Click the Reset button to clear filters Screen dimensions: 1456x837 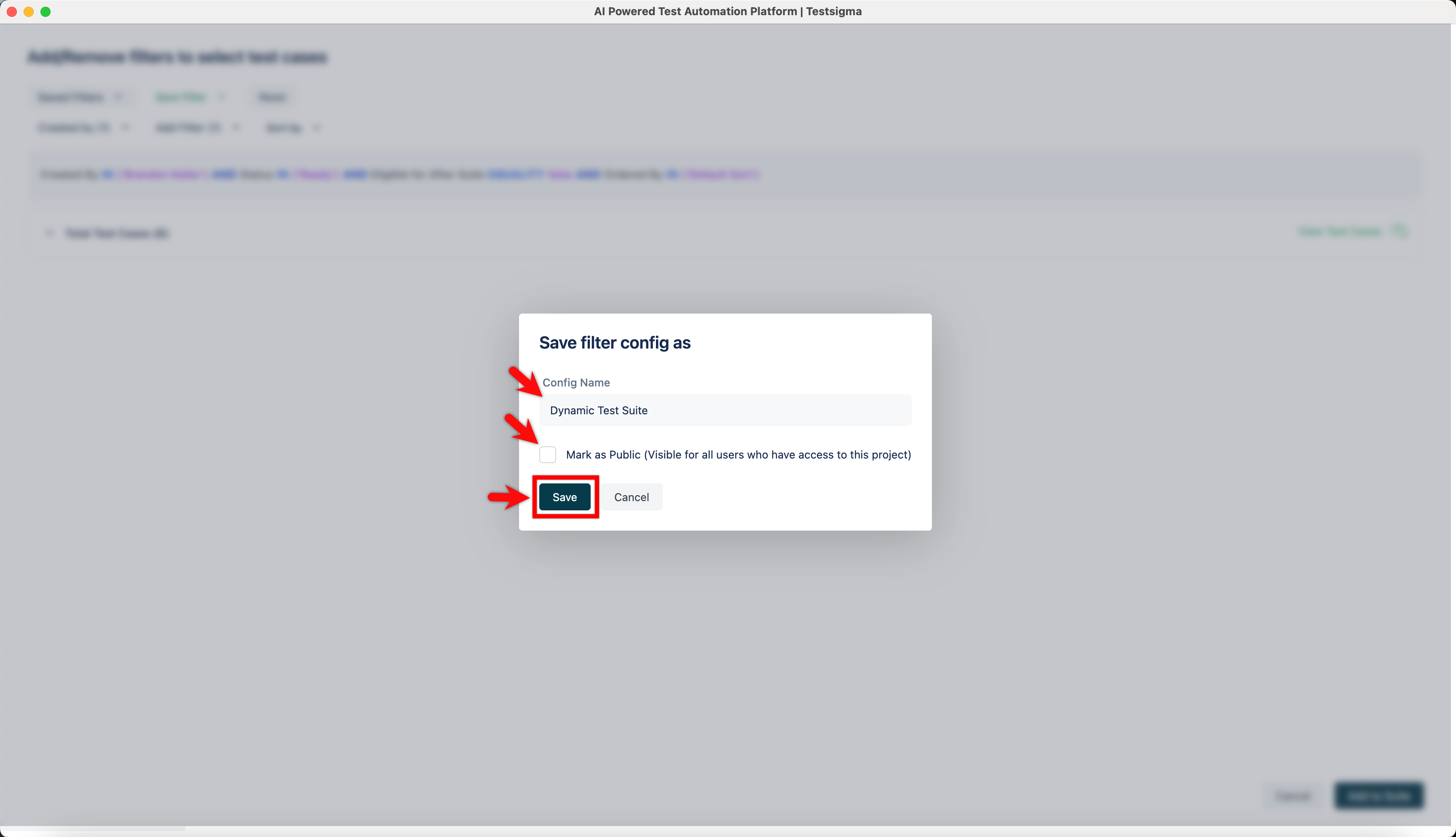(x=271, y=97)
